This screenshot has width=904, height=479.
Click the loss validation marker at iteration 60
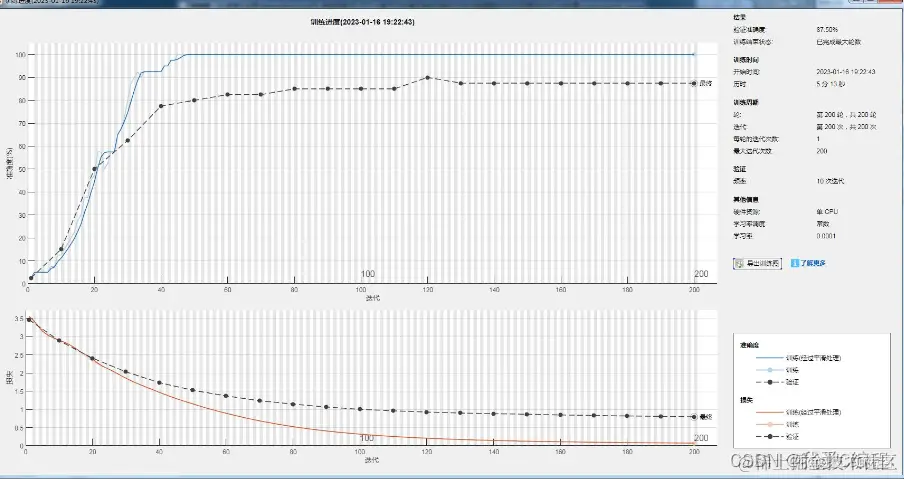point(226,396)
